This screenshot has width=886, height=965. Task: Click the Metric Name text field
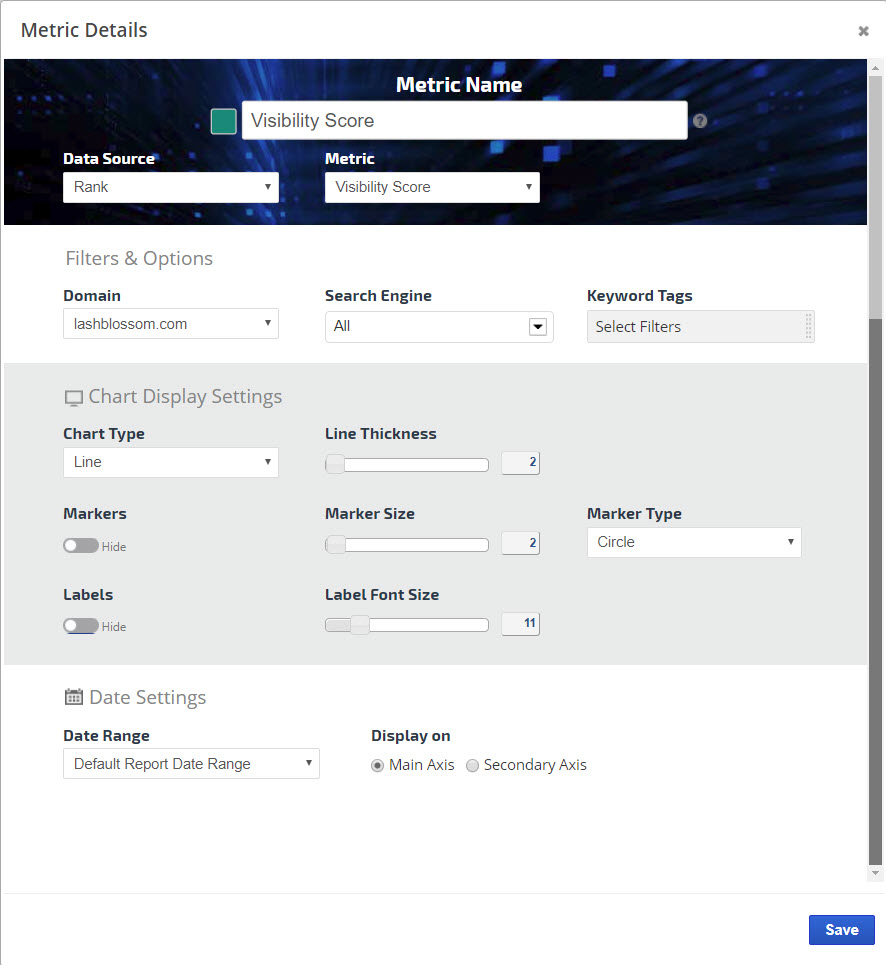(464, 121)
